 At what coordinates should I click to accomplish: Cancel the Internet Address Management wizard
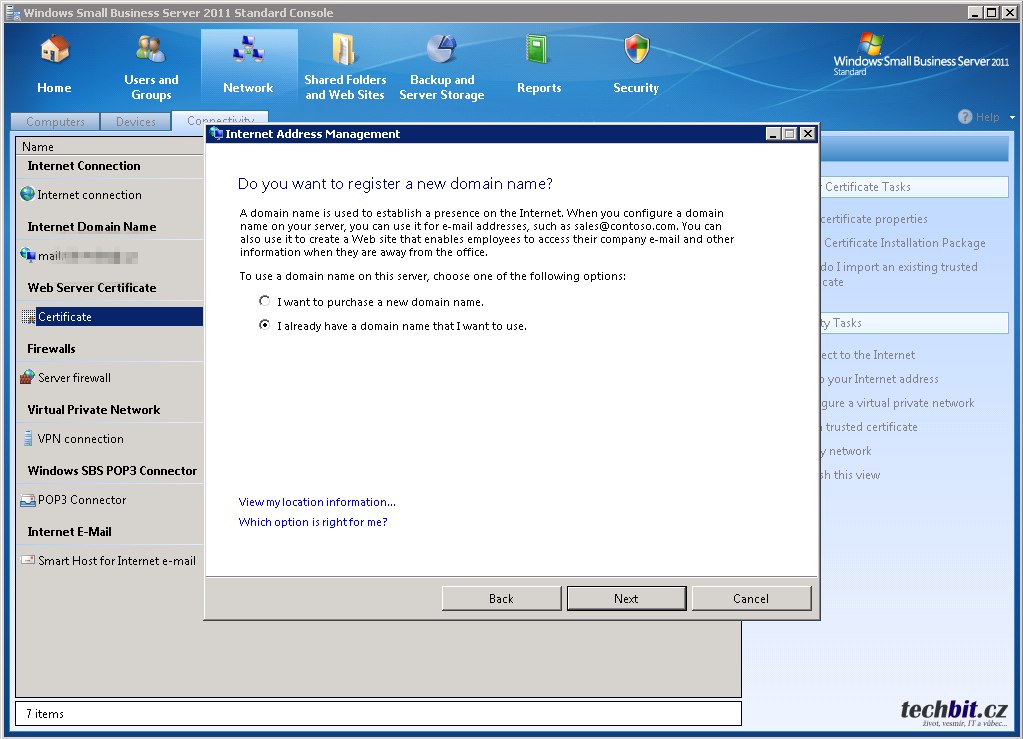(751, 598)
